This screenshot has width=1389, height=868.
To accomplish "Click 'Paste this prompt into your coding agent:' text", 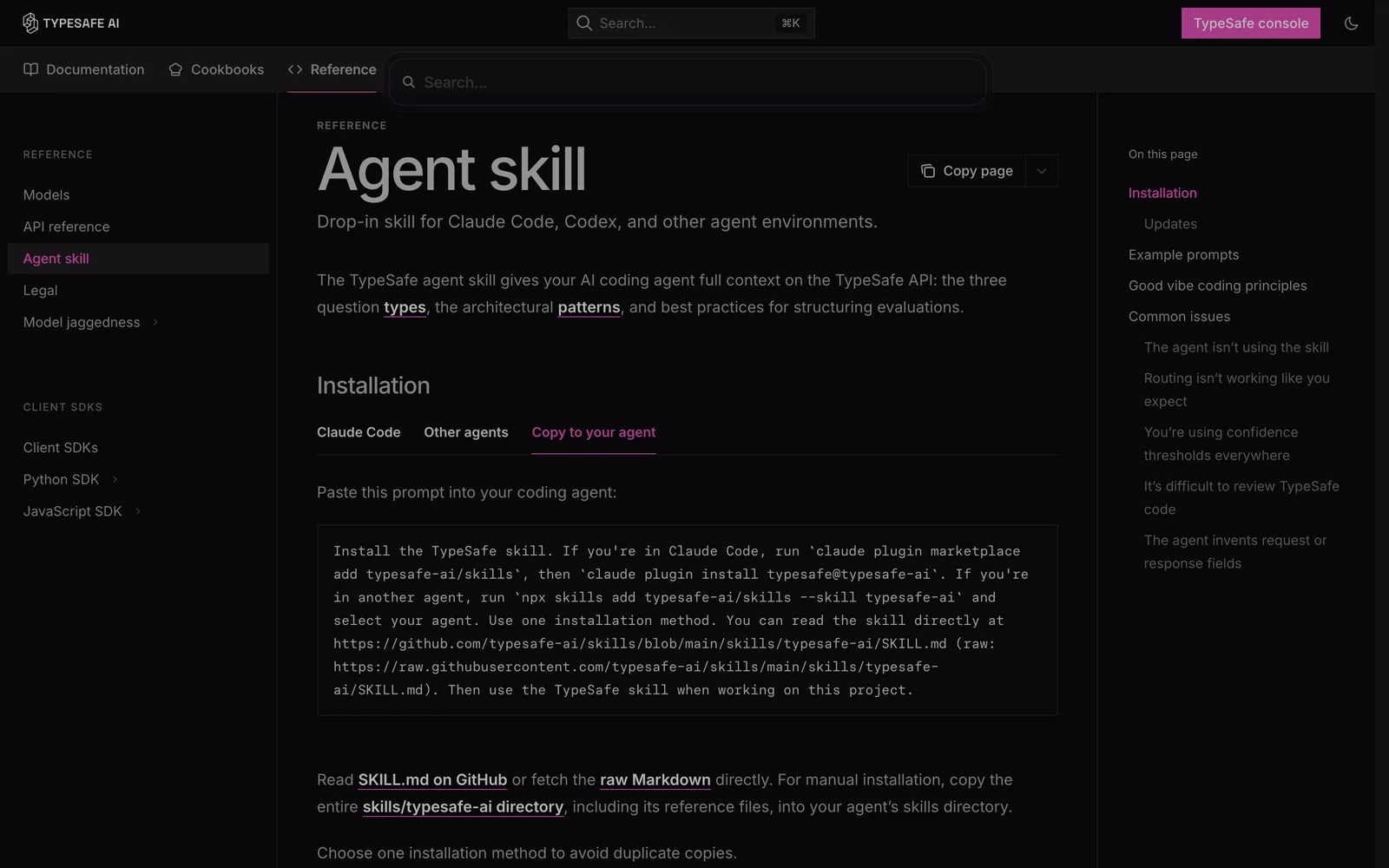I will (x=467, y=492).
